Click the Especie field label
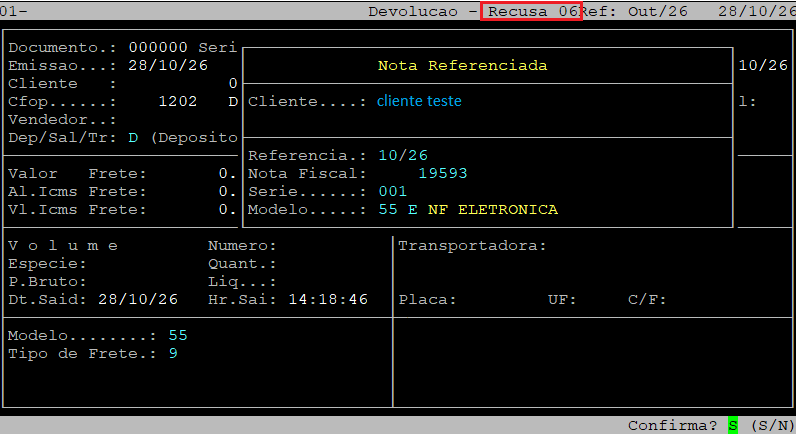796x434 pixels. [47, 264]
